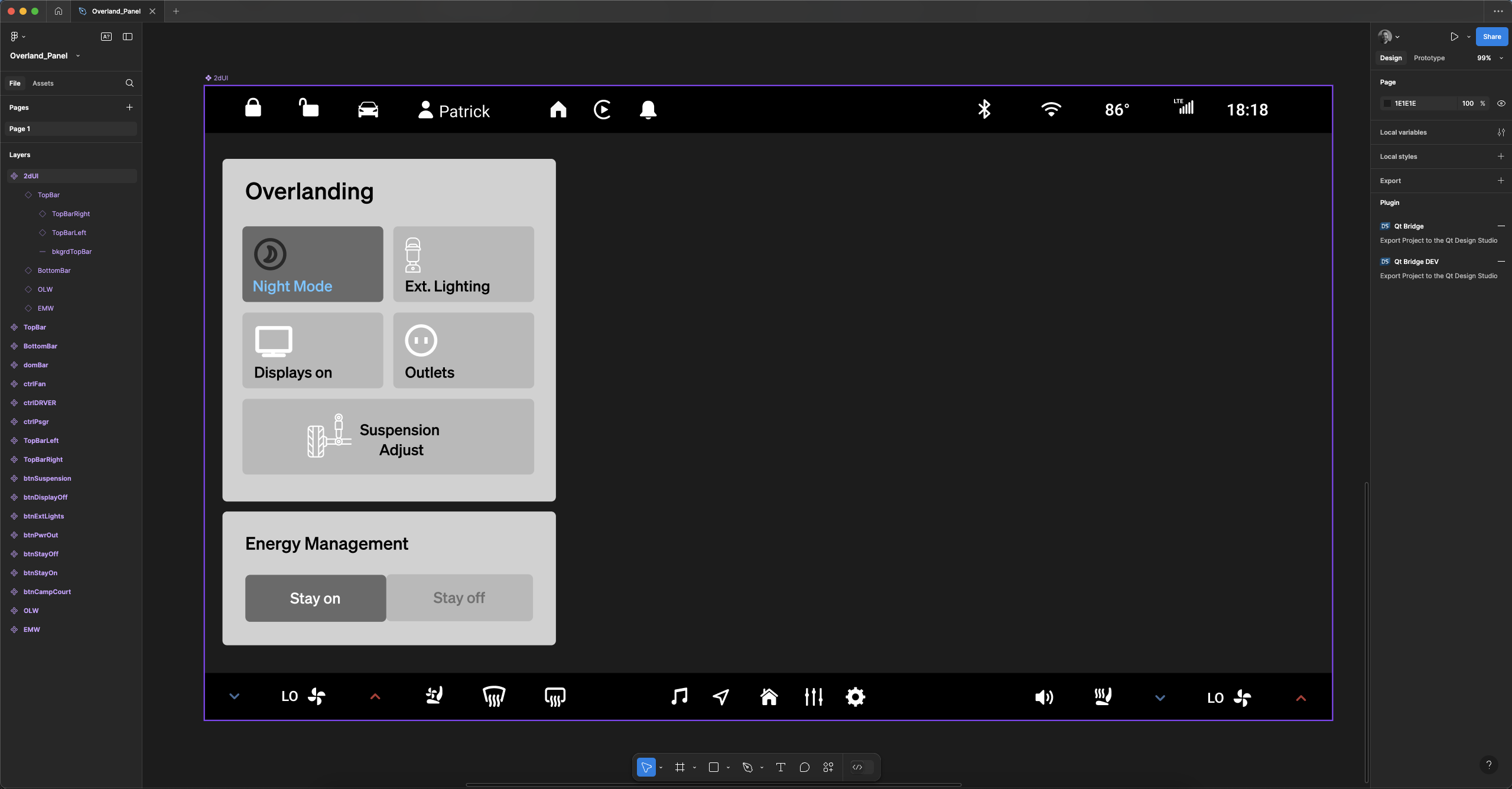Click the 1E1E1E page color swatch

pyautogui.click(x=1387, y=103)
